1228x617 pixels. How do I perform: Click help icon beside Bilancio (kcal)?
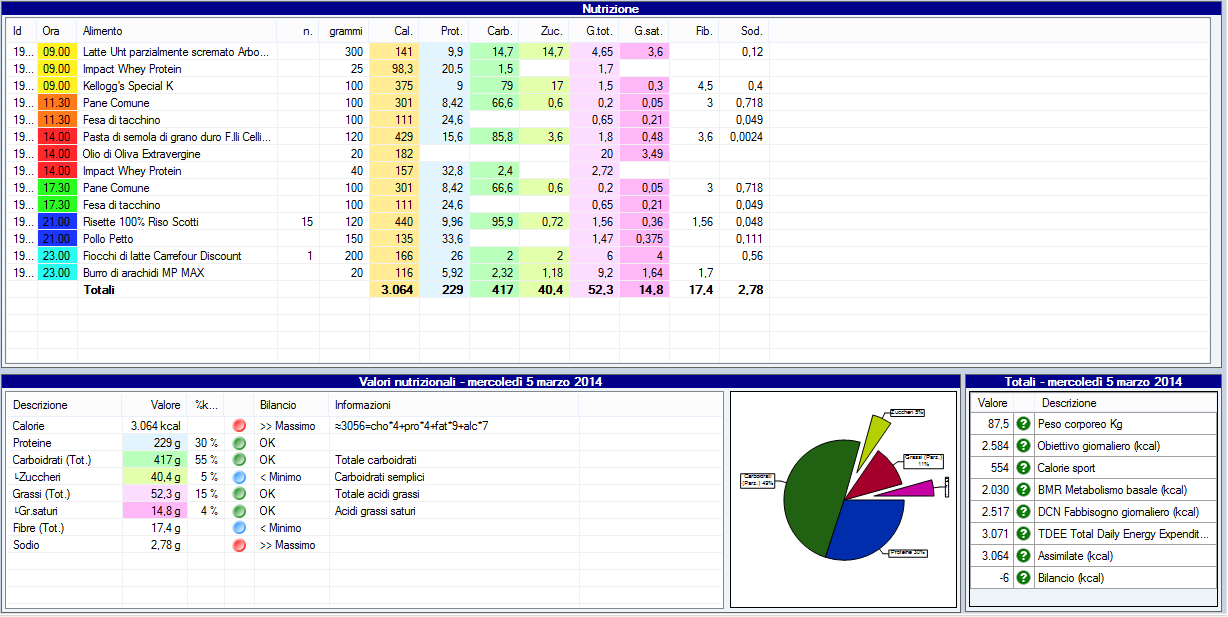point(1023,578)
